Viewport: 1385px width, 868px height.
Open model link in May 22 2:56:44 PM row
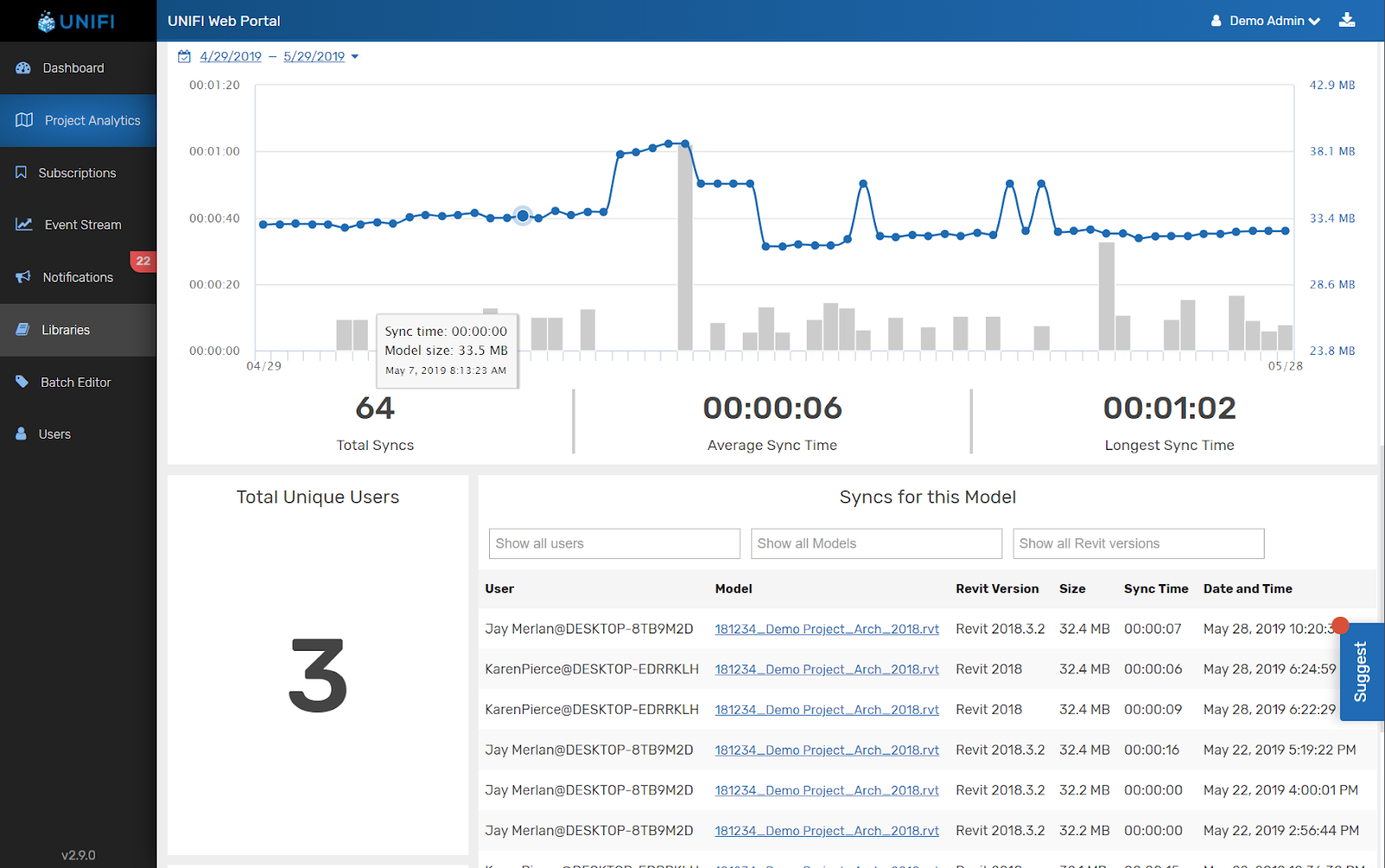[x=827, y=831]
